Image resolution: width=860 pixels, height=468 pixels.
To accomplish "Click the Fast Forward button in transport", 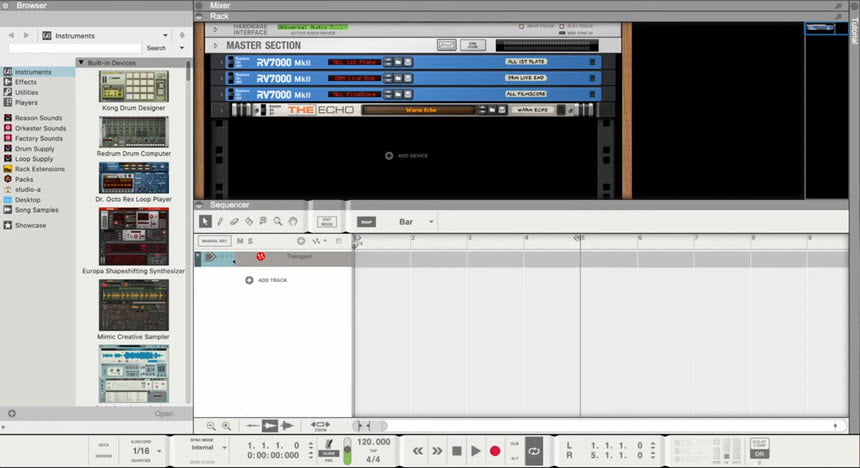I will click(x=437, y=451).
